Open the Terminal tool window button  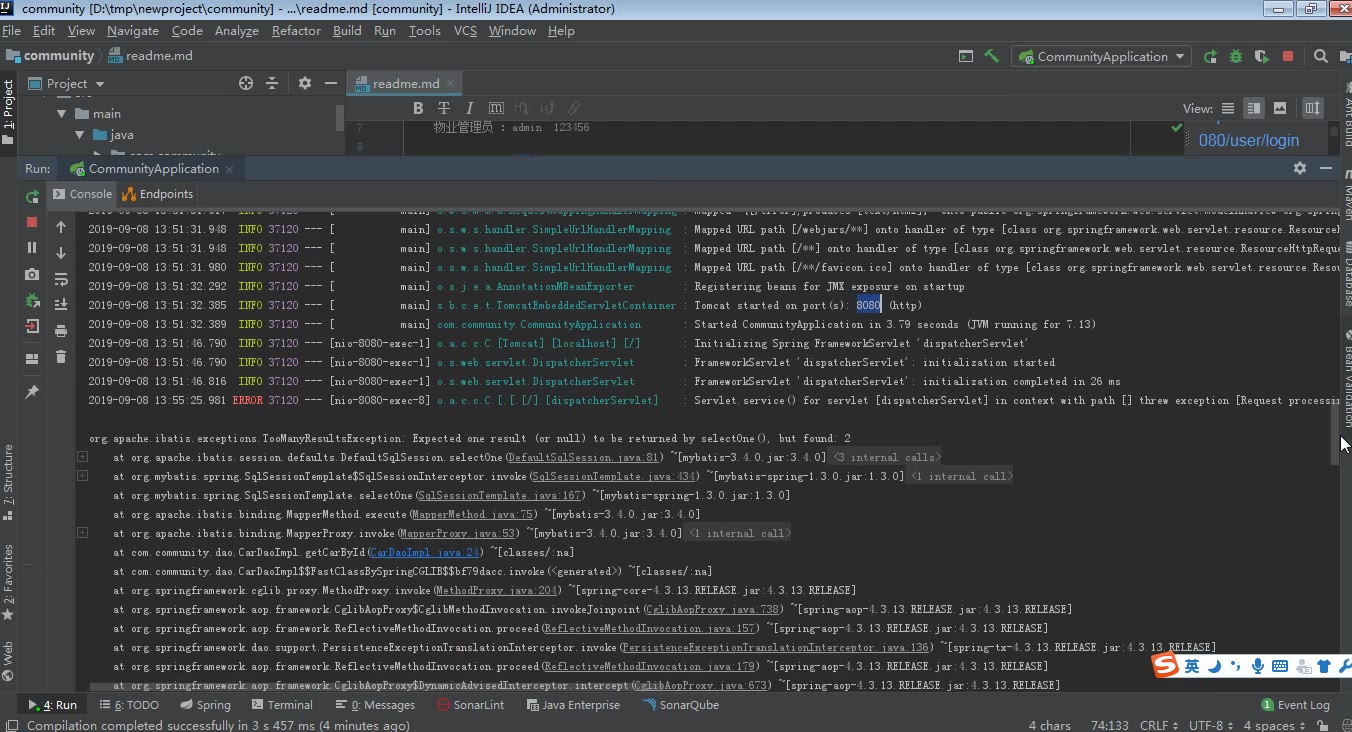coord(281,705)
